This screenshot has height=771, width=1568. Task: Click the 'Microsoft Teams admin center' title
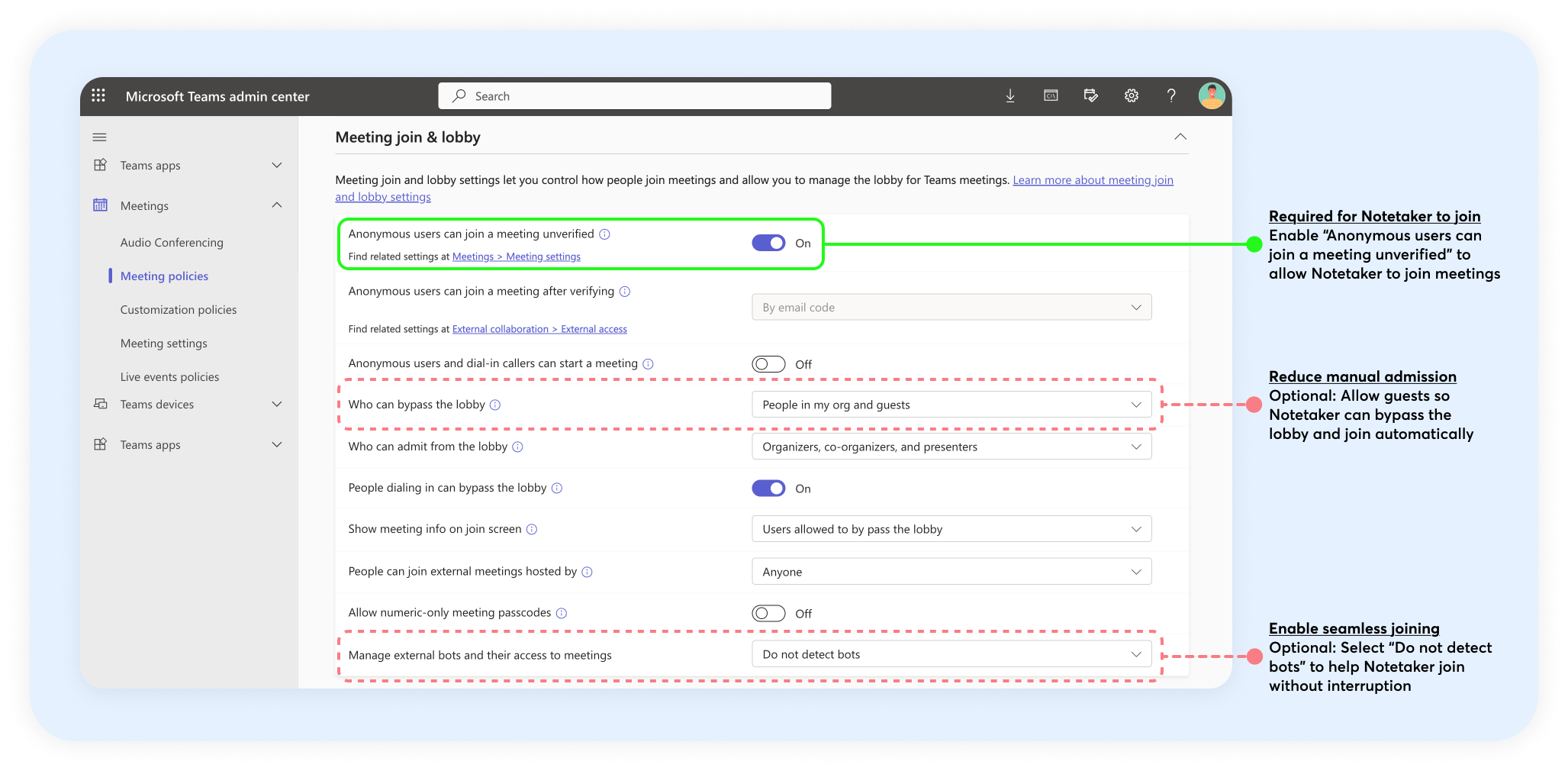tap(217, 96)
